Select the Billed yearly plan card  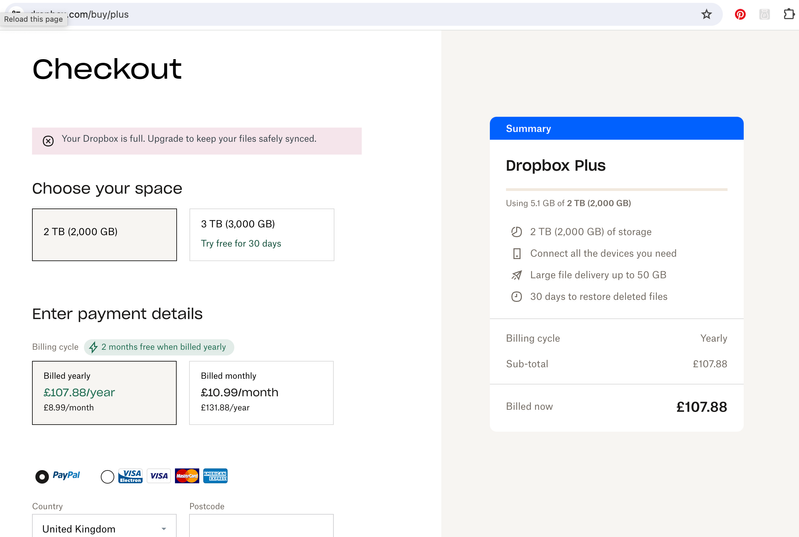coord(104,393)
